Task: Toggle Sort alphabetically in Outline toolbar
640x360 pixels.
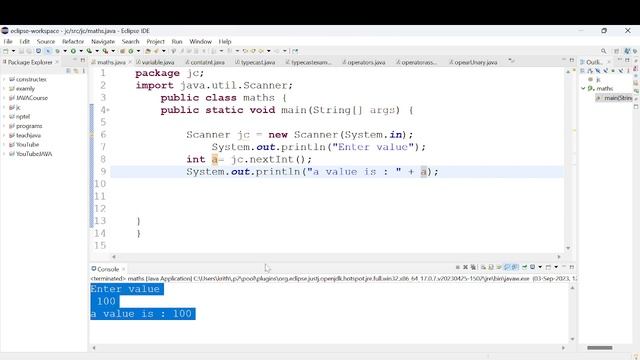Action: point(590,71)
